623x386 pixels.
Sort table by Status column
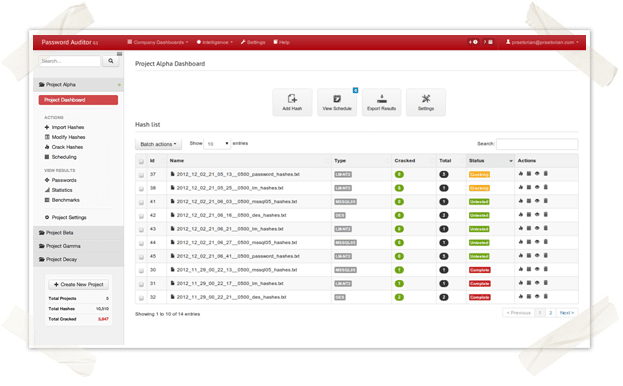490,160
